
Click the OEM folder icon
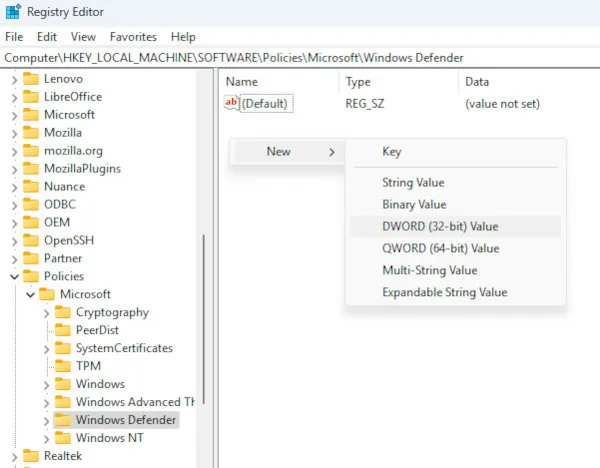(31, 222)
